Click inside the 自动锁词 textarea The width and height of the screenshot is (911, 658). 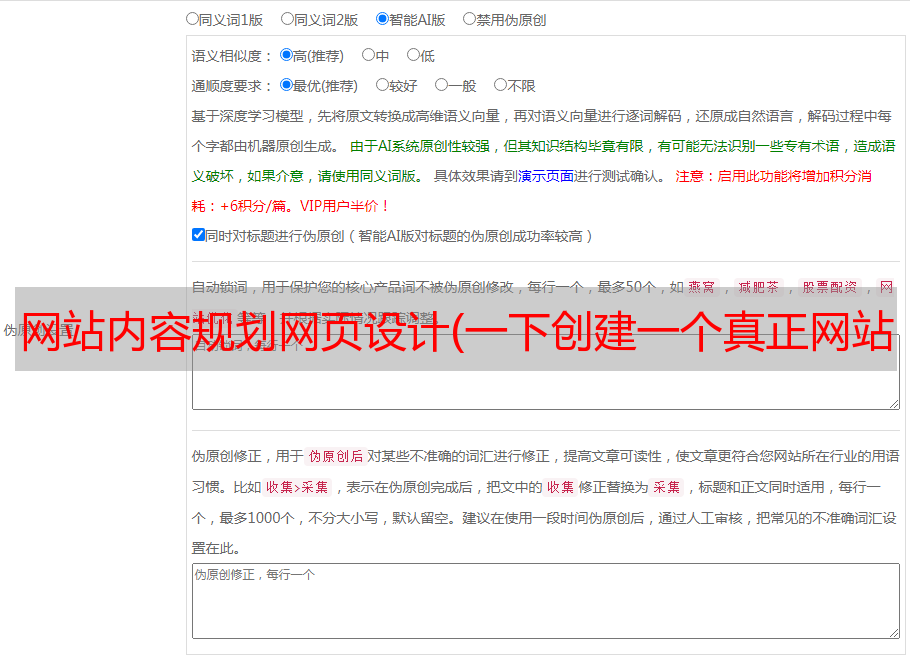point(546,372)
